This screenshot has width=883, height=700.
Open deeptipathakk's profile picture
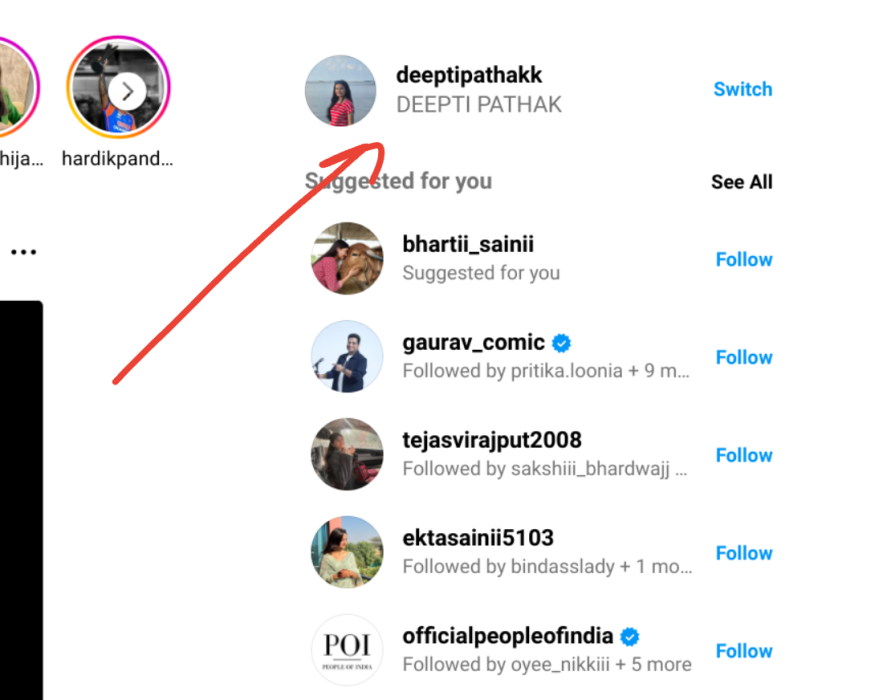pyautogui.click(x=342, y=91)
